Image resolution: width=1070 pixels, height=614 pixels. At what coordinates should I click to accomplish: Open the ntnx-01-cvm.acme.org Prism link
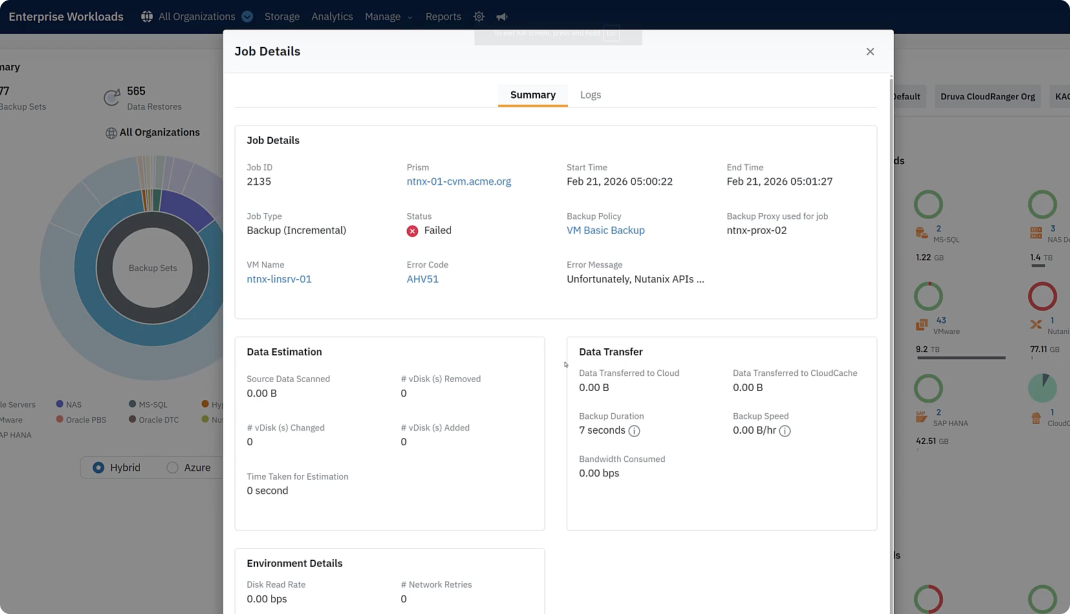coord(458,182)
